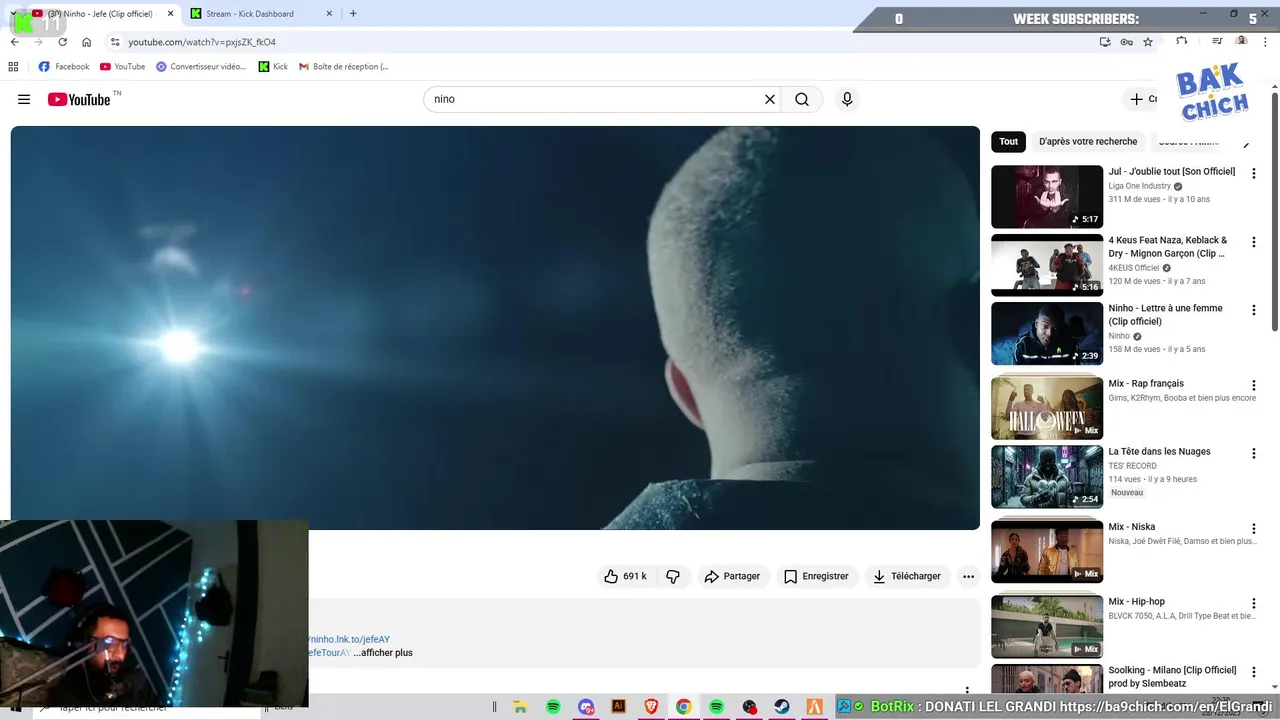This screenshot has height=720, width=1280.
Task: Click the Chrome address bar URL
Action: [202, 42]
